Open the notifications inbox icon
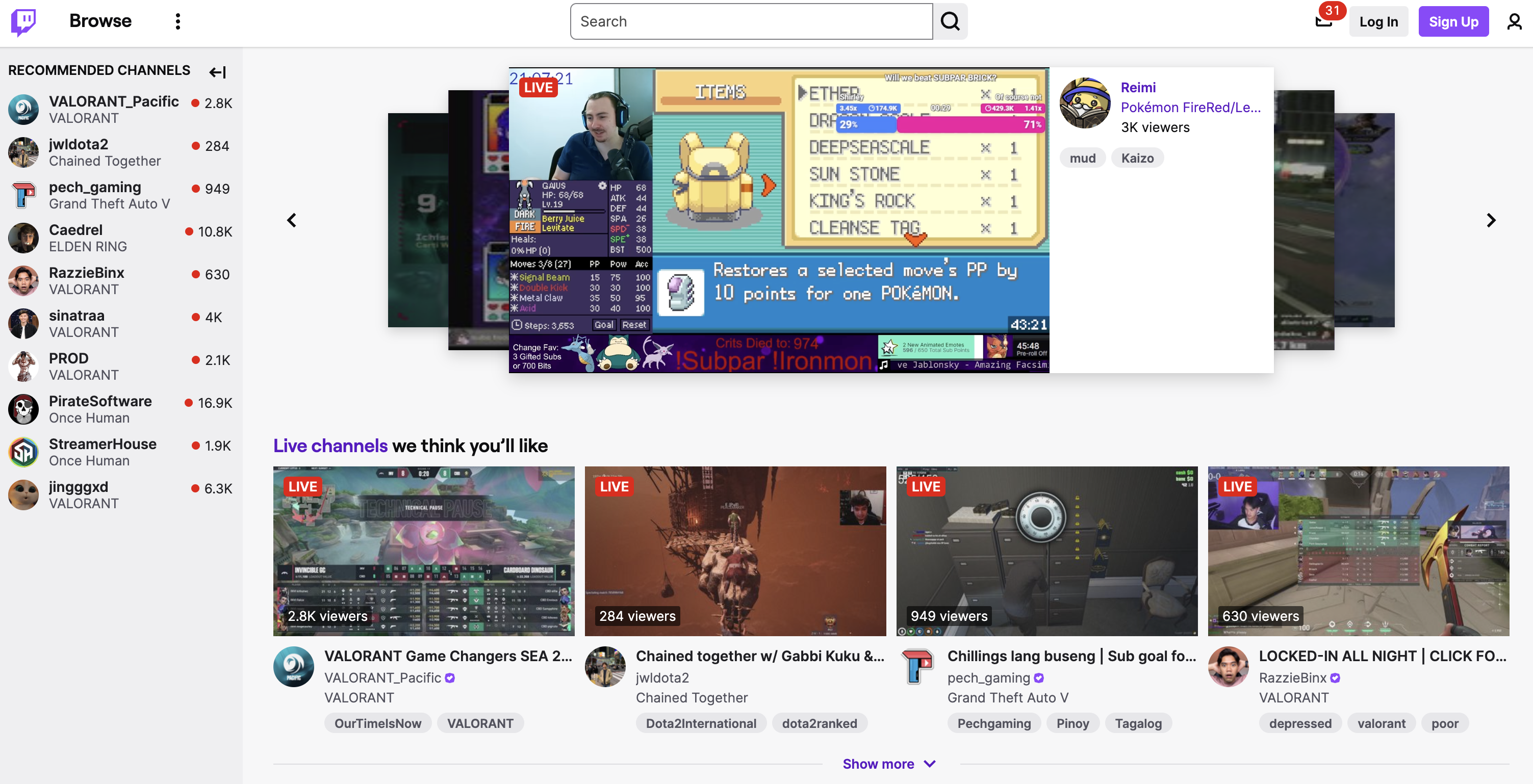The image size is (1533, 784). 1323,22
